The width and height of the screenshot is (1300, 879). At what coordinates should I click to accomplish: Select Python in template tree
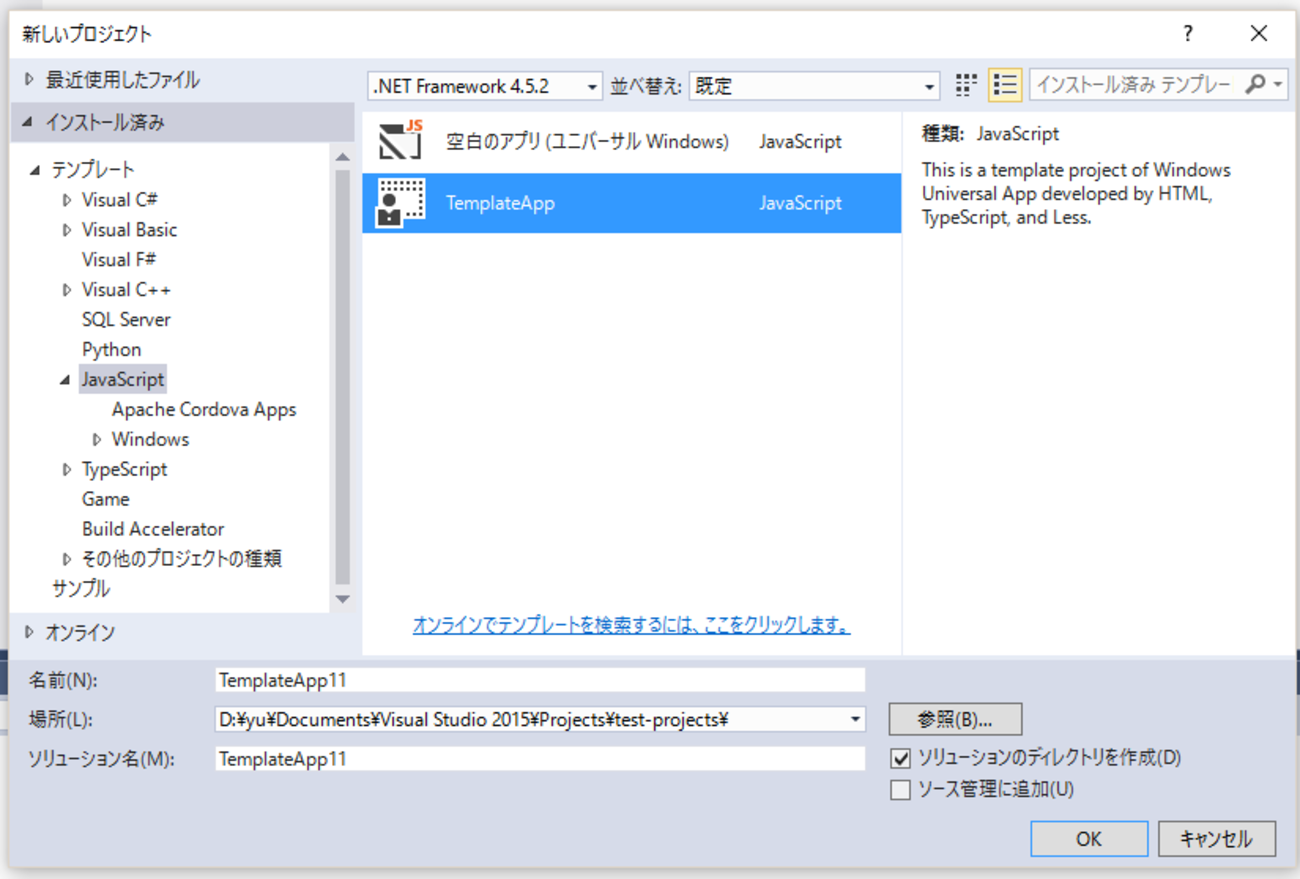(x=111, y=350)
